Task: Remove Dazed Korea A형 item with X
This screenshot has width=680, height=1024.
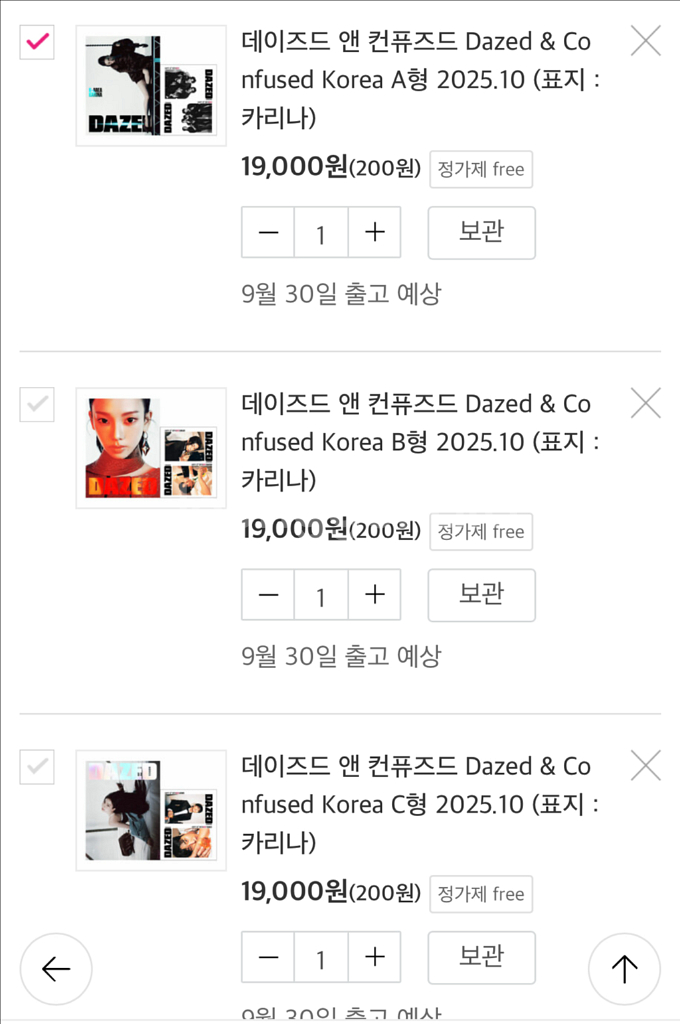Action: tap(646, 41)
